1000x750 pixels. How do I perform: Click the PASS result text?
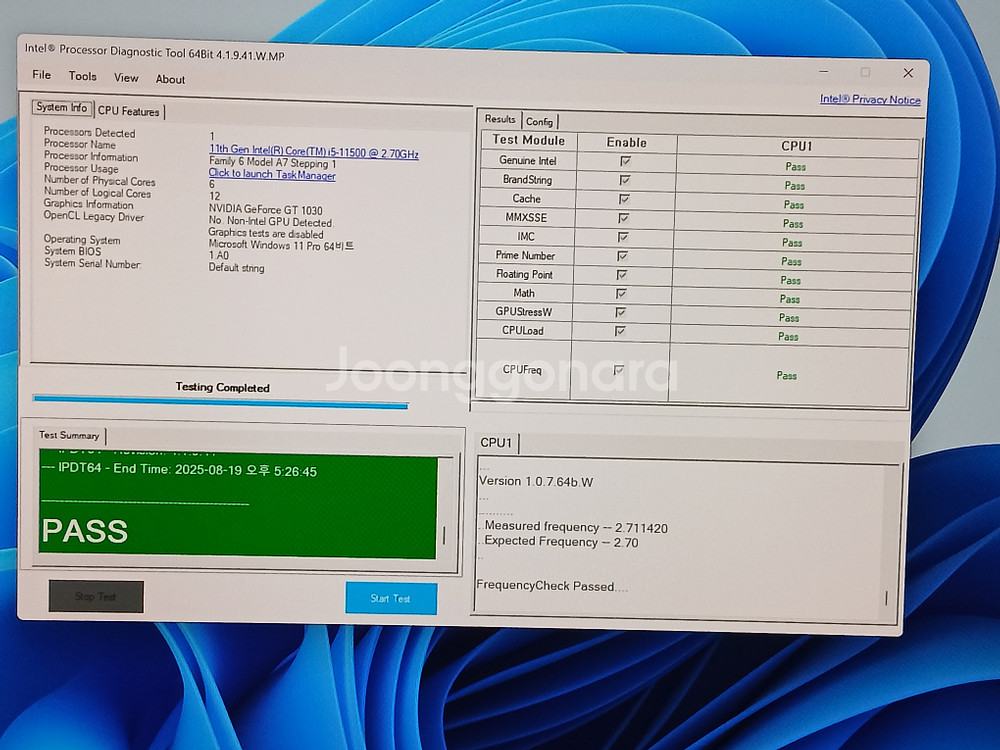click(85, 531)
